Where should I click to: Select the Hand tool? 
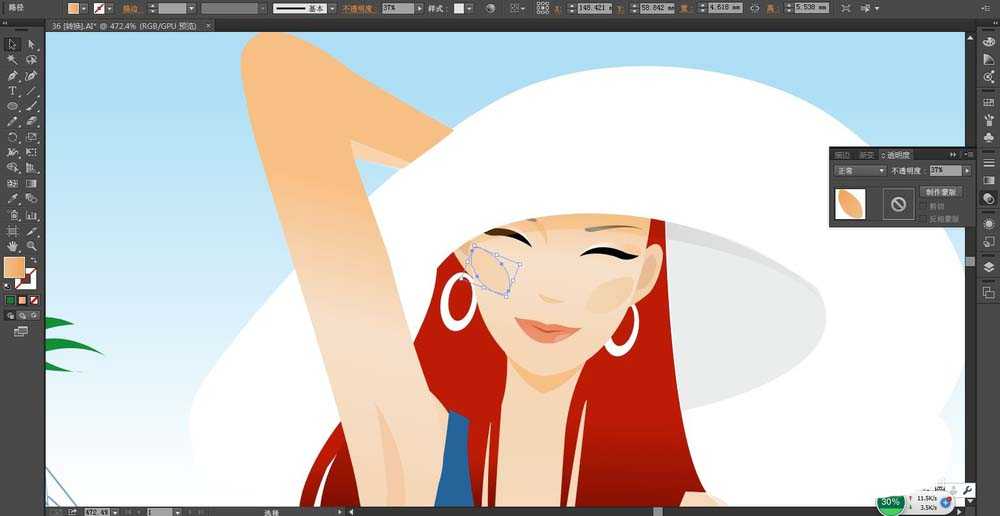(x=12, y=245)
